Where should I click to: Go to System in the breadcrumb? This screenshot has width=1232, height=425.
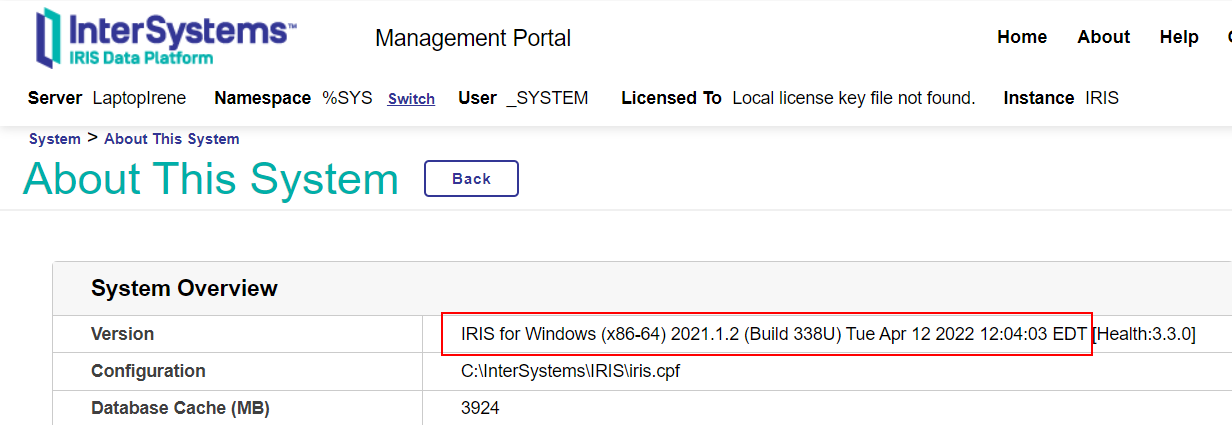(54, 139)
